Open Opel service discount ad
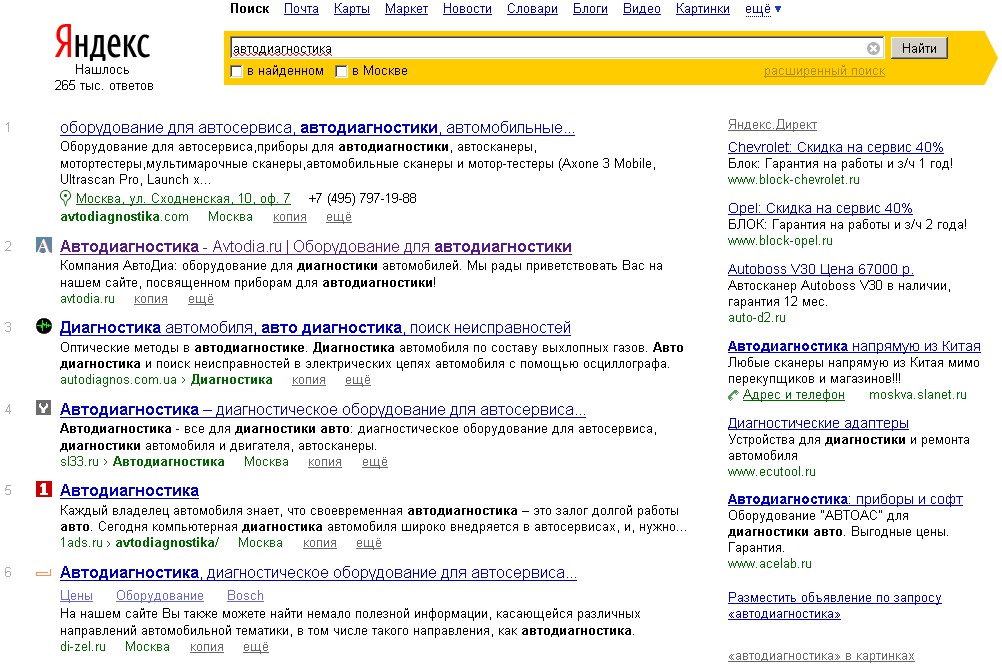 (x=820, y=208)
